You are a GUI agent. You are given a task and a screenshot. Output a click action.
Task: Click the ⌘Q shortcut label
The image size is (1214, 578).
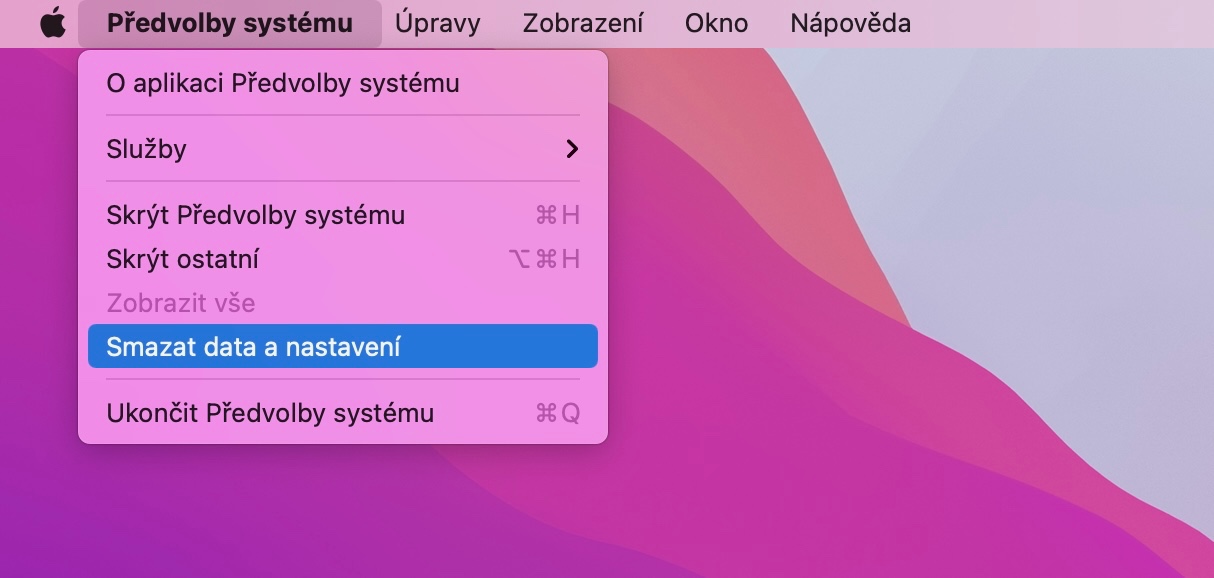557,413
